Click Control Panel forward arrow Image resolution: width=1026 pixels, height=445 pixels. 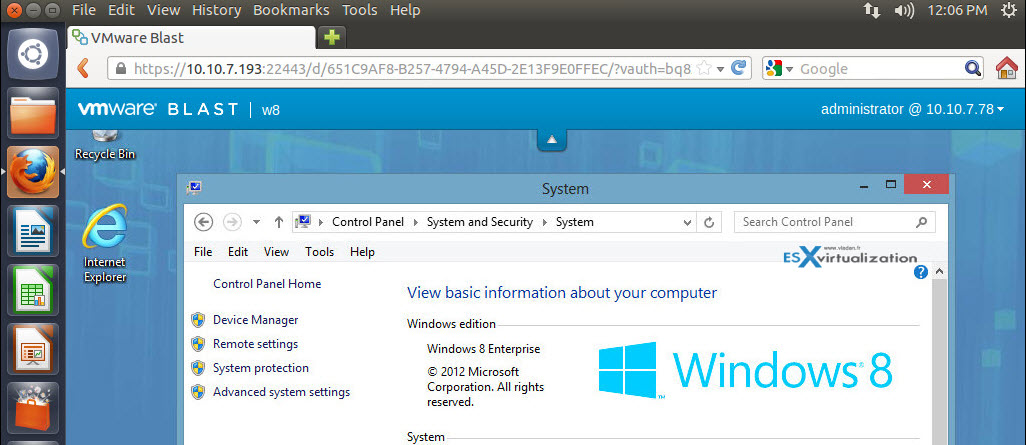coord(232,222)
